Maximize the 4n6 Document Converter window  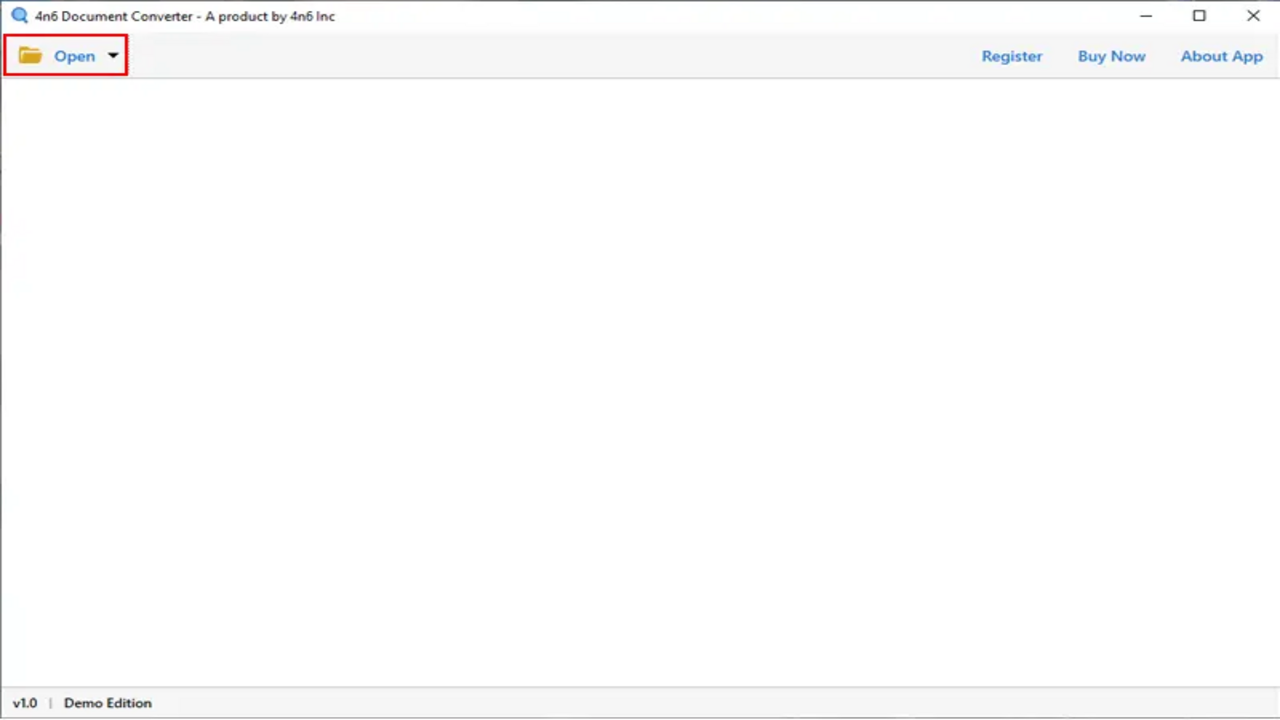1199,16
